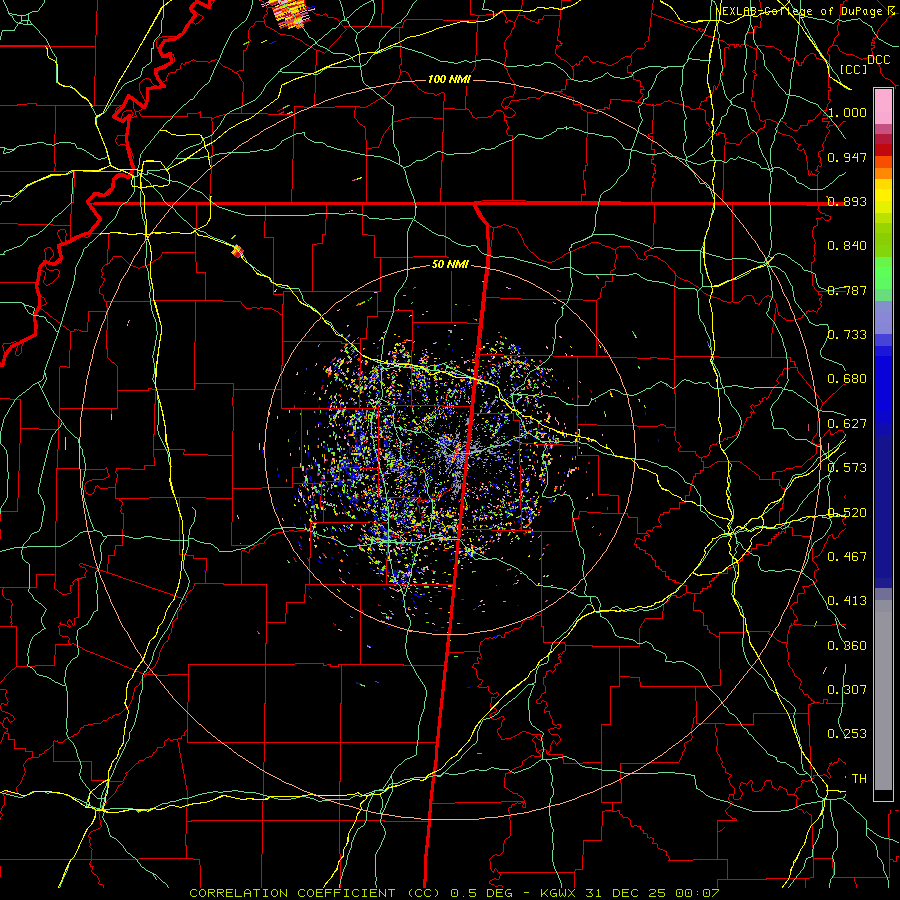The height and width of the screenshot is (900, 900).
Task: Select the 0.893 legend value
Action: point(847,201)
